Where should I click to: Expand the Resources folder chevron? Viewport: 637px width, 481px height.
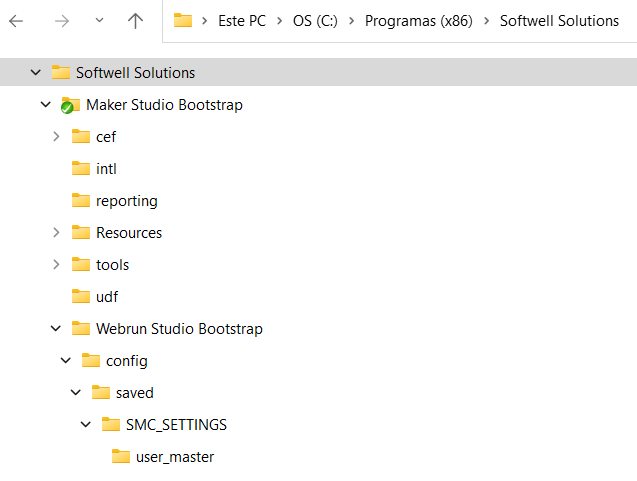[56, 232]
